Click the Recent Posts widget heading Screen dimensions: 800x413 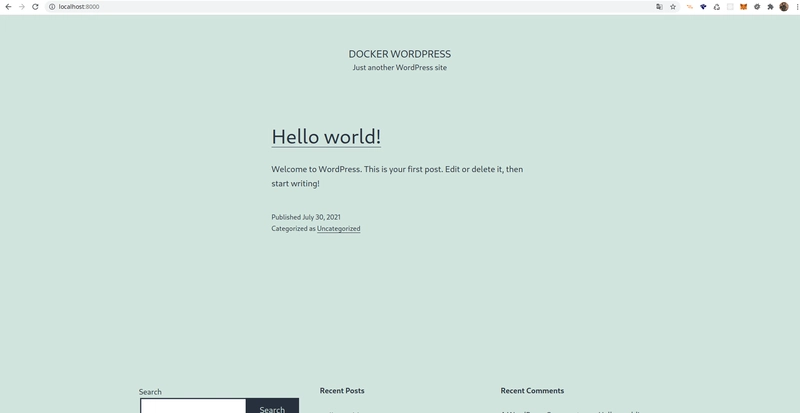pos(342,391)
